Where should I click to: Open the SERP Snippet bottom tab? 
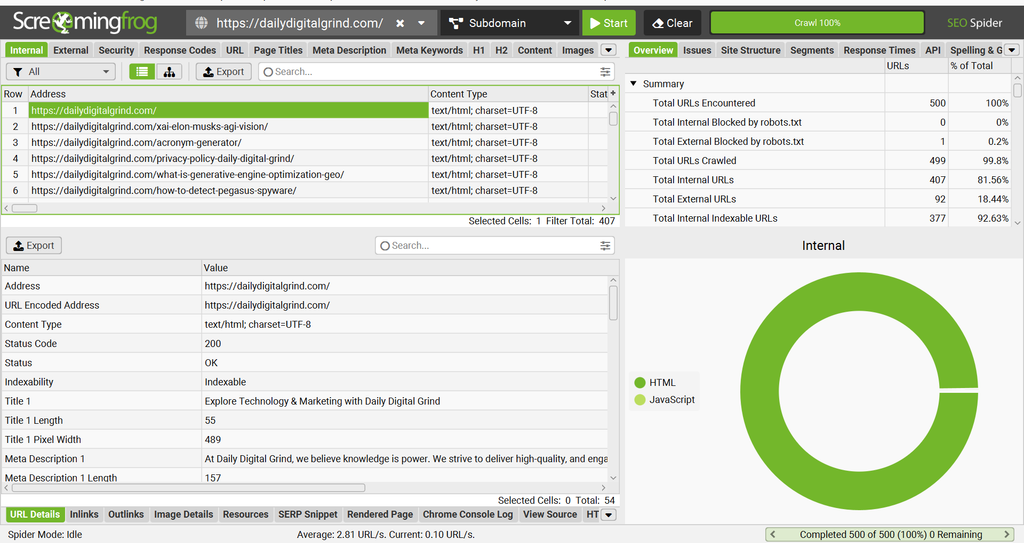308,515
